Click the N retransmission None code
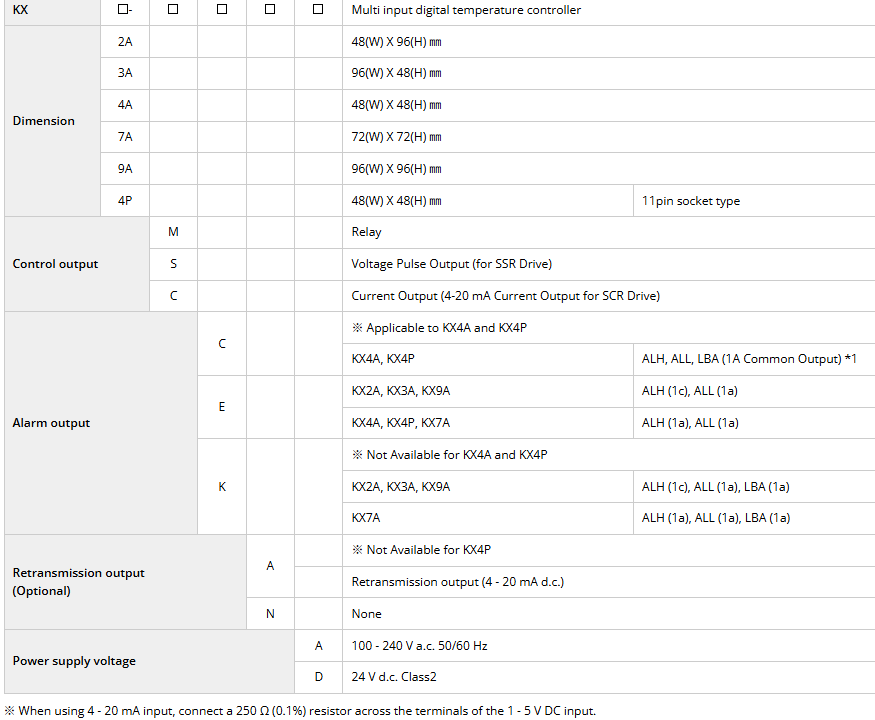Image resolution: width=875 pixels, height=720 pixels. 270,614
